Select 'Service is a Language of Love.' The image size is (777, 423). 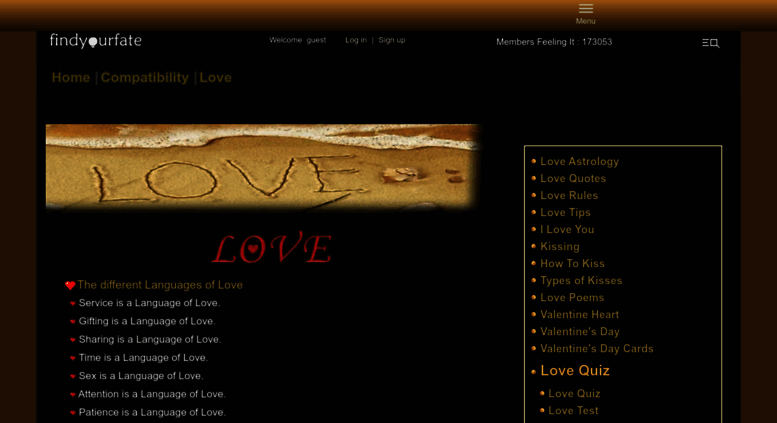tap(149, 303)
